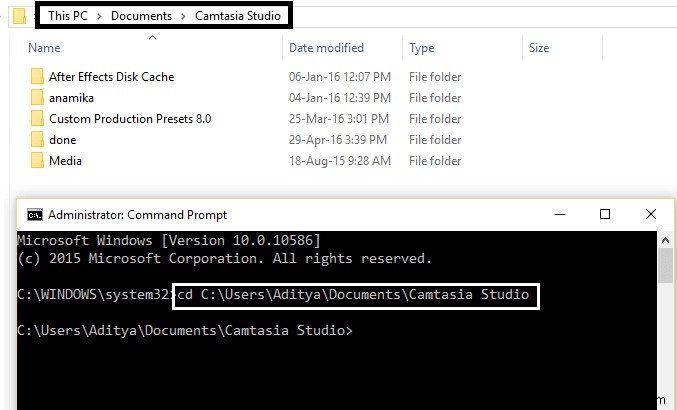Image resolution: width=677 pixels, height=410 pixels.
Task: Click the Command Prompt title bar text
Action: point(137,214)
